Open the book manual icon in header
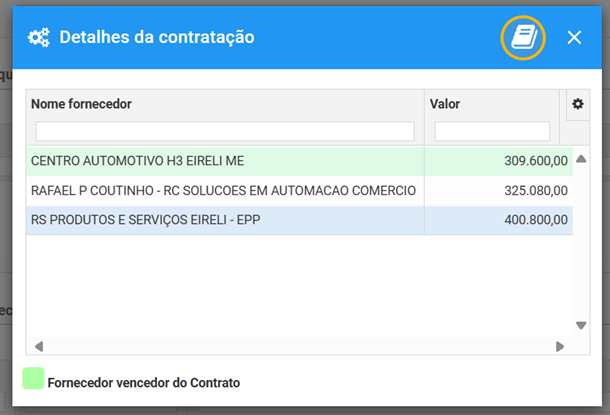The image size is (610, 415). tap(523, 38)
